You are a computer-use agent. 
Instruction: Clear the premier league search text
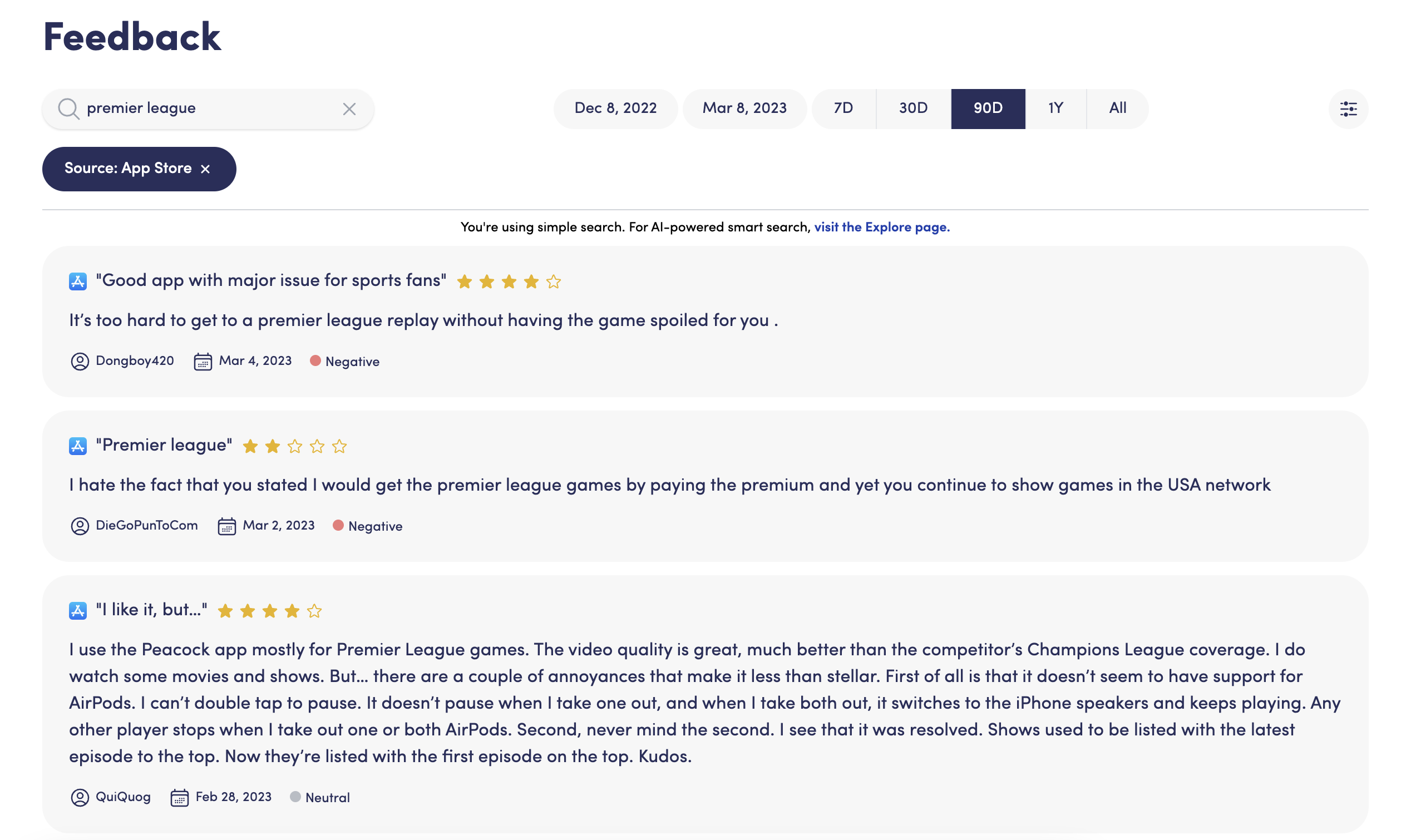[349, 108]
